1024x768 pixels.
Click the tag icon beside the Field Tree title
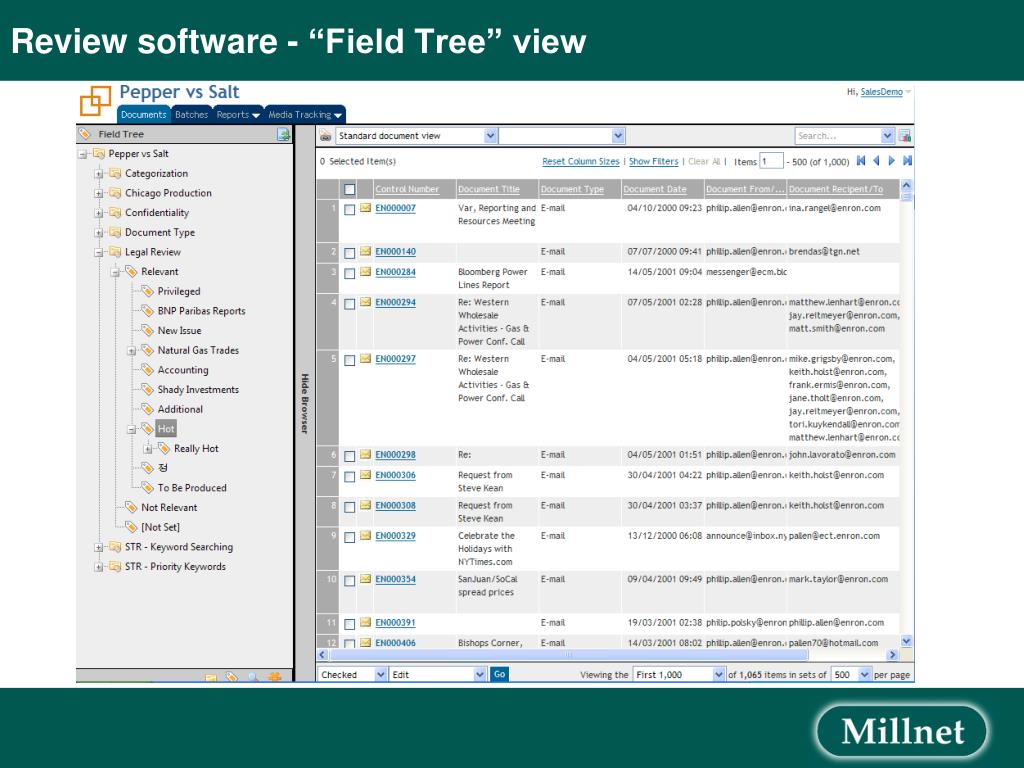coord(85,134)
